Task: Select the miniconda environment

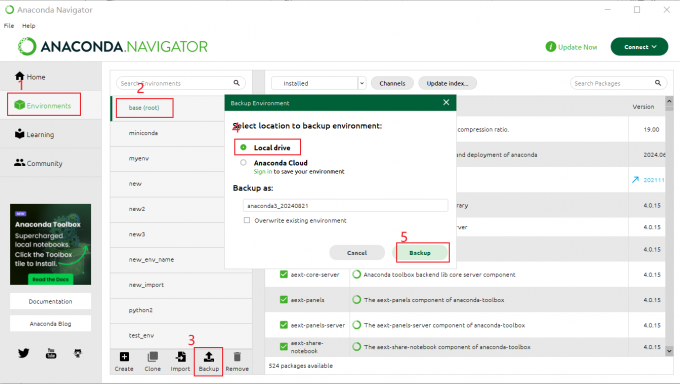Action: (181, 133)
